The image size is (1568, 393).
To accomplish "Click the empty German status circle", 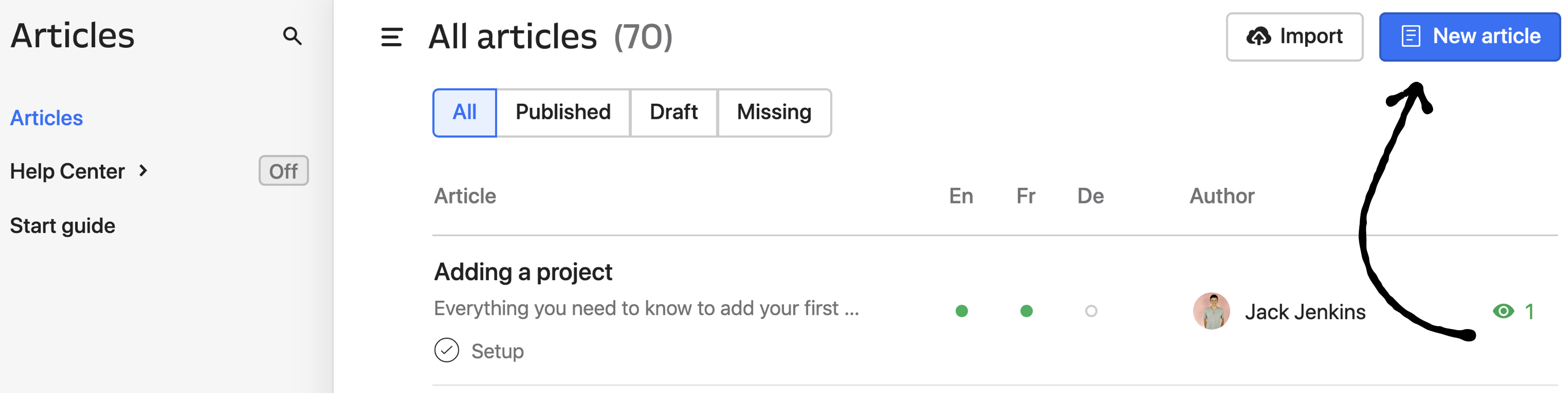I will [x=1090, y=312].
